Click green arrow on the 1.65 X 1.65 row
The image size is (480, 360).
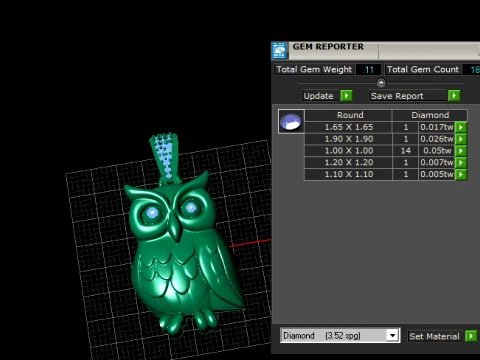click(x=461, y=127)
